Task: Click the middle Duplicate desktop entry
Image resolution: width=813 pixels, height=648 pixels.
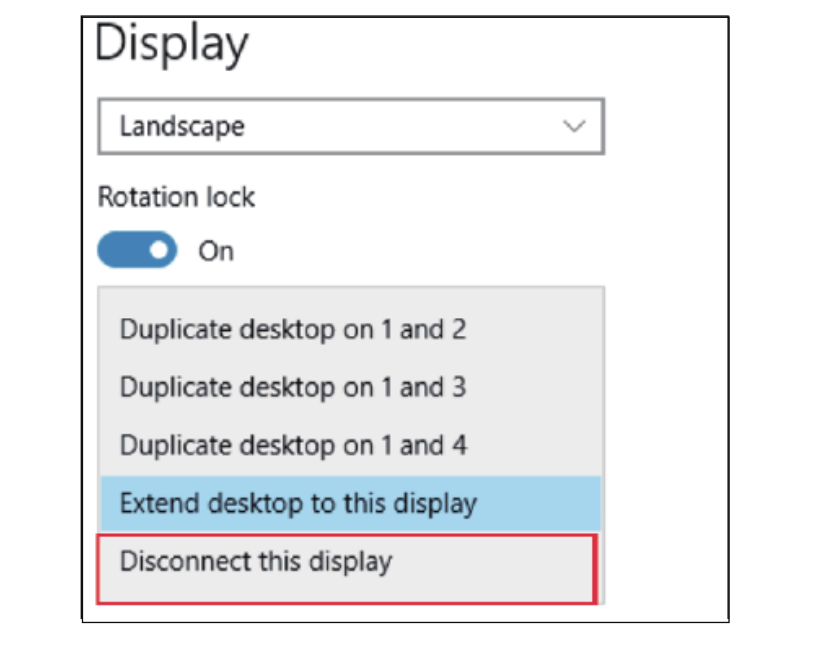Action: [x=292, y=386]
